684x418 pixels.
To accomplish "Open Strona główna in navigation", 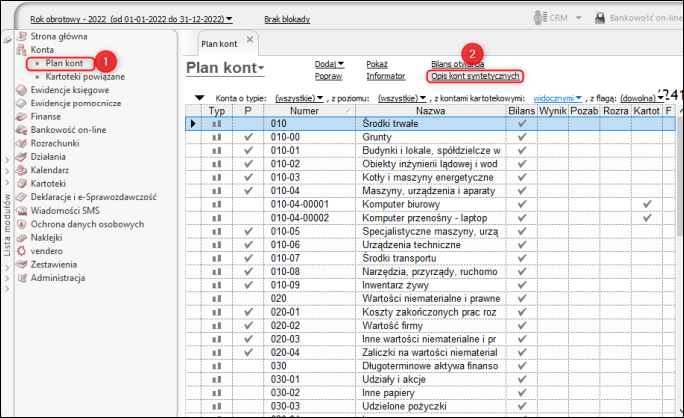I will pos(59,36).
